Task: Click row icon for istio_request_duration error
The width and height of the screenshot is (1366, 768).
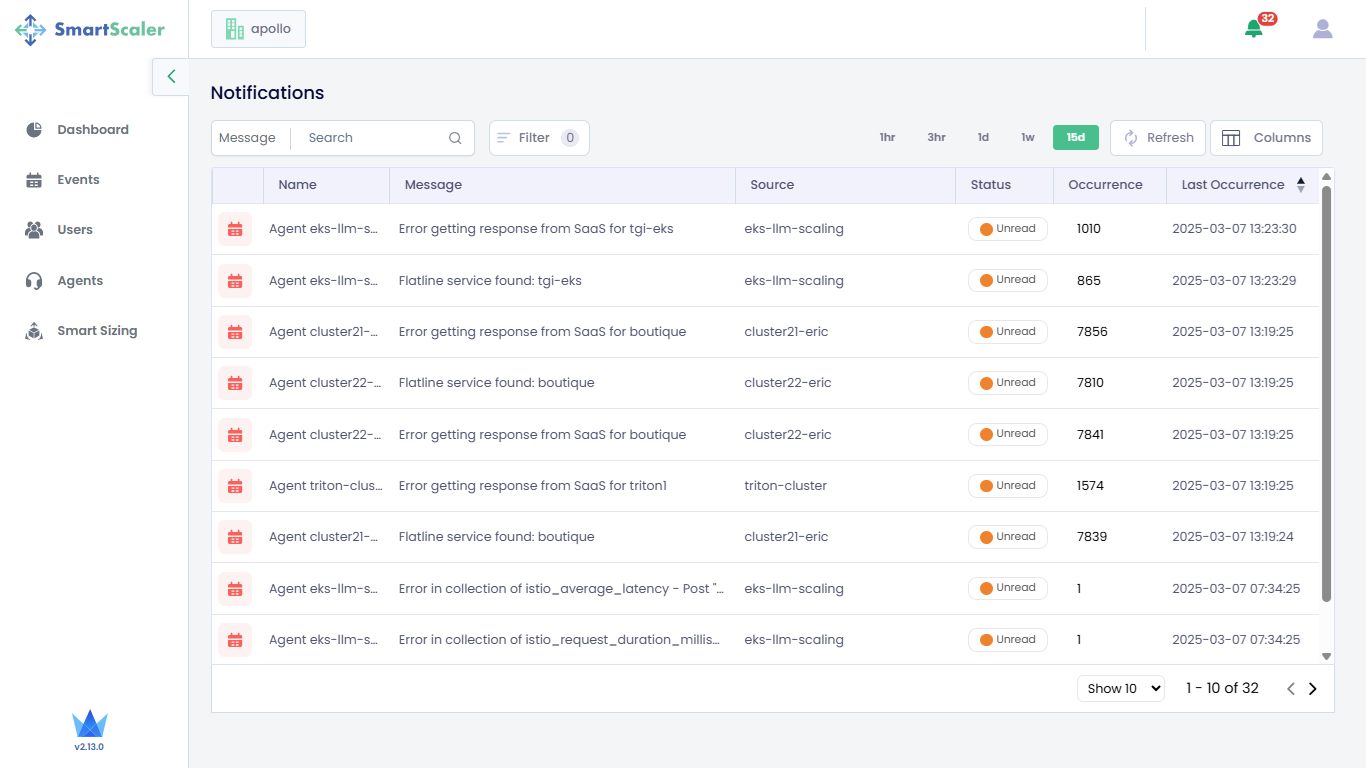Action: click(235, 640)
